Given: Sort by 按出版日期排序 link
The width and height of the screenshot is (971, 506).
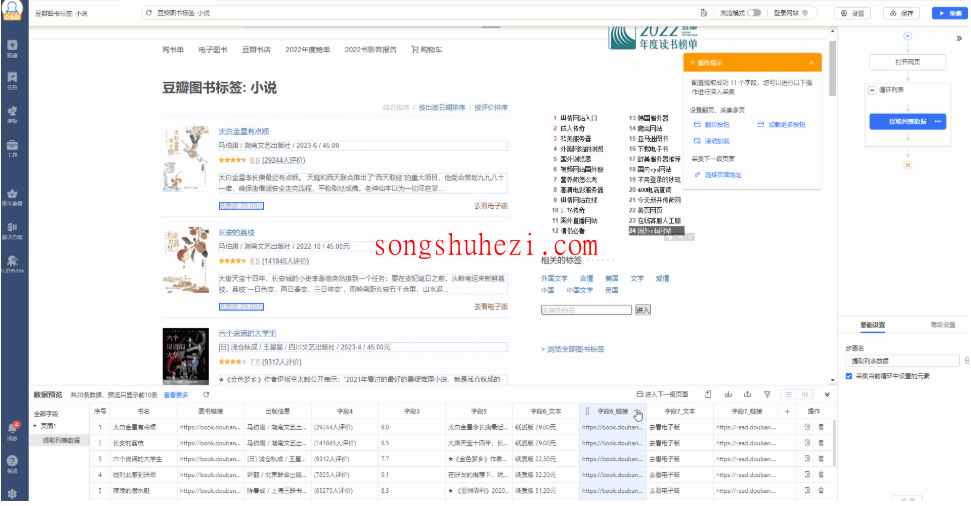Looking at the screenshot, I should pos(442,107).
